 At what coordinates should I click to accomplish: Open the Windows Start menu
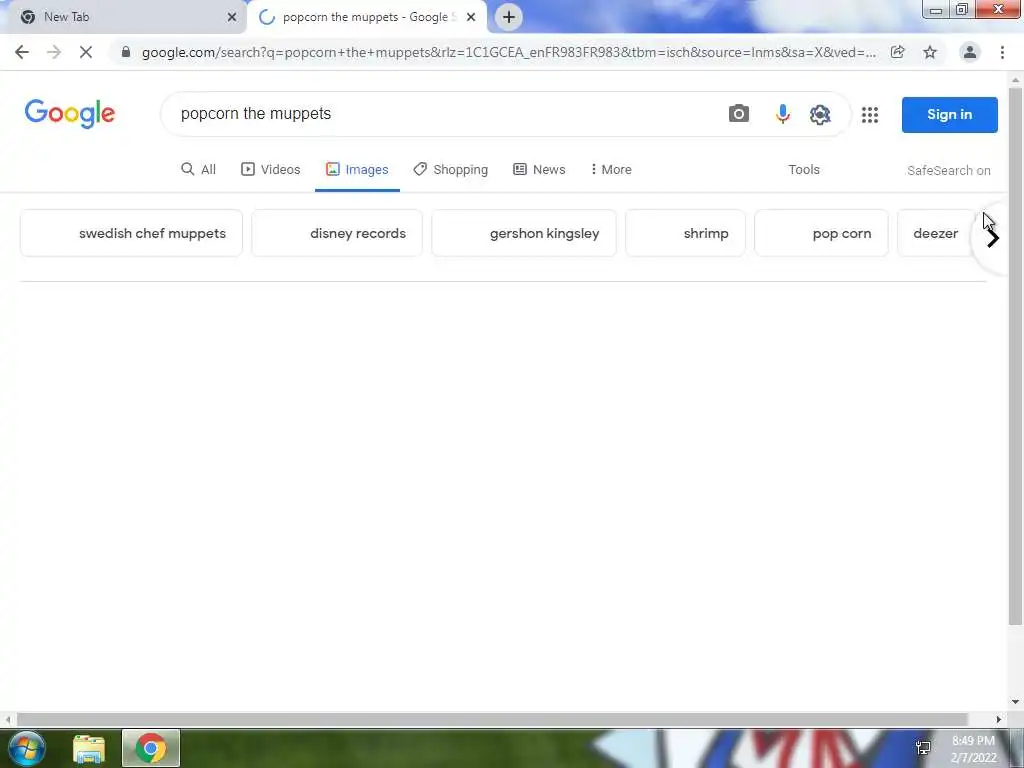click(27, 748)
